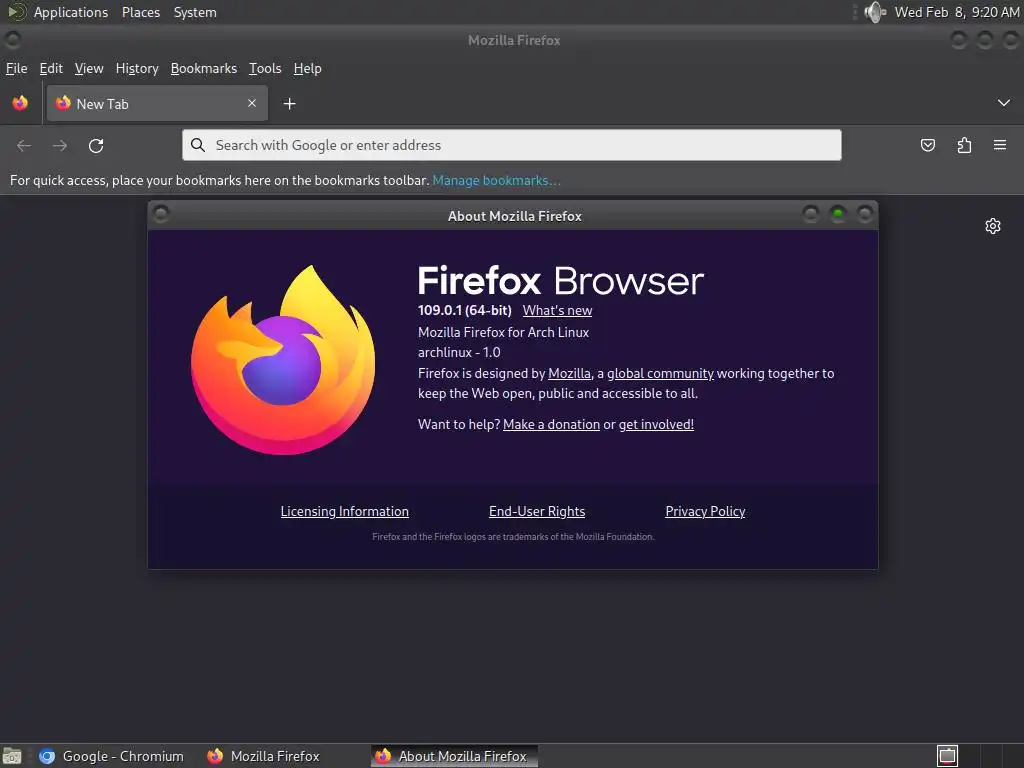Open the Applications menu in top panel

[x=71, y=12]
